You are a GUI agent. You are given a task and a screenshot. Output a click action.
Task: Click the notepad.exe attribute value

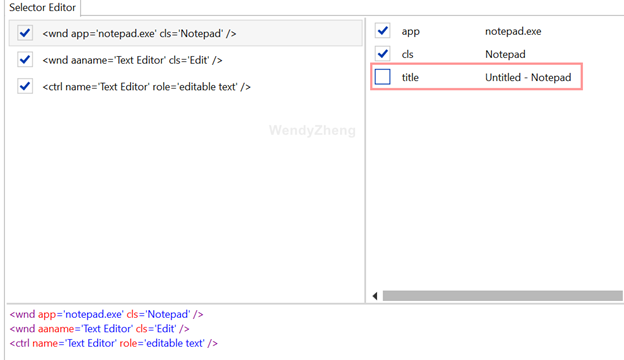tap(513, 31)
